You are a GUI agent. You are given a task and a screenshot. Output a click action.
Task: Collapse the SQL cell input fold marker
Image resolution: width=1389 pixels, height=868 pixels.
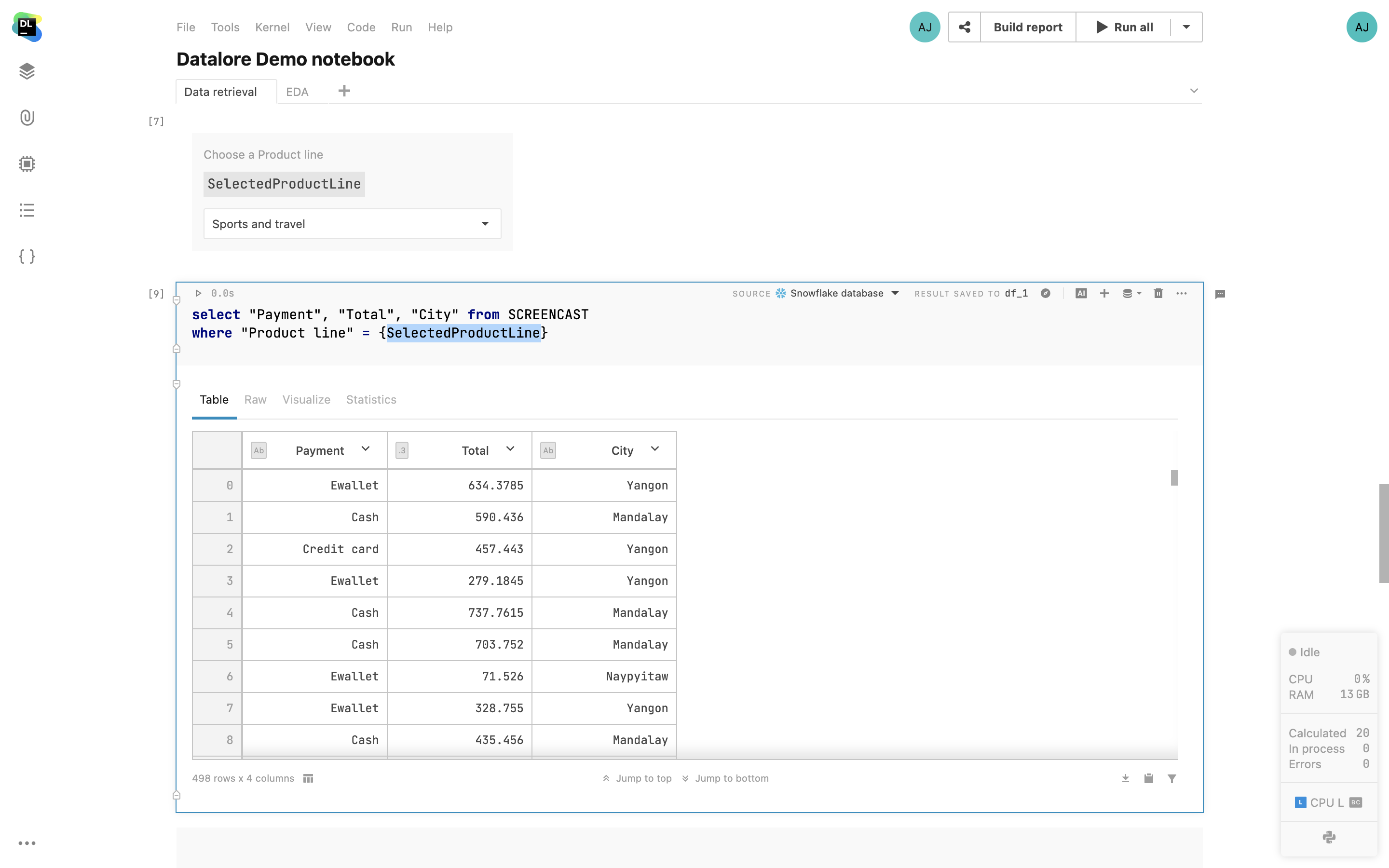coord(177,300)
